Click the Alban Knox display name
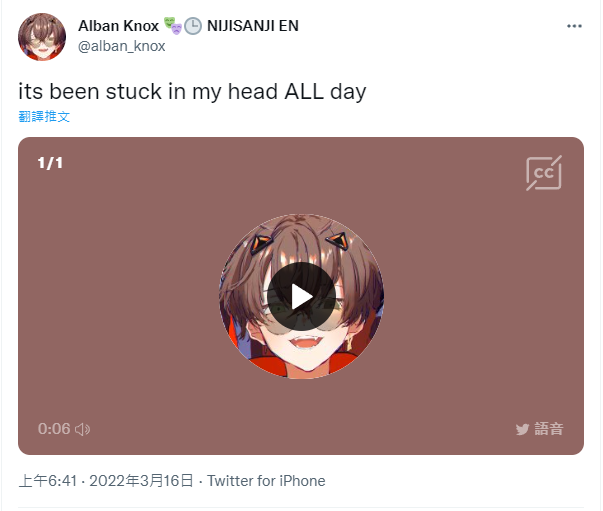603x511 pixels. point(118,26)
